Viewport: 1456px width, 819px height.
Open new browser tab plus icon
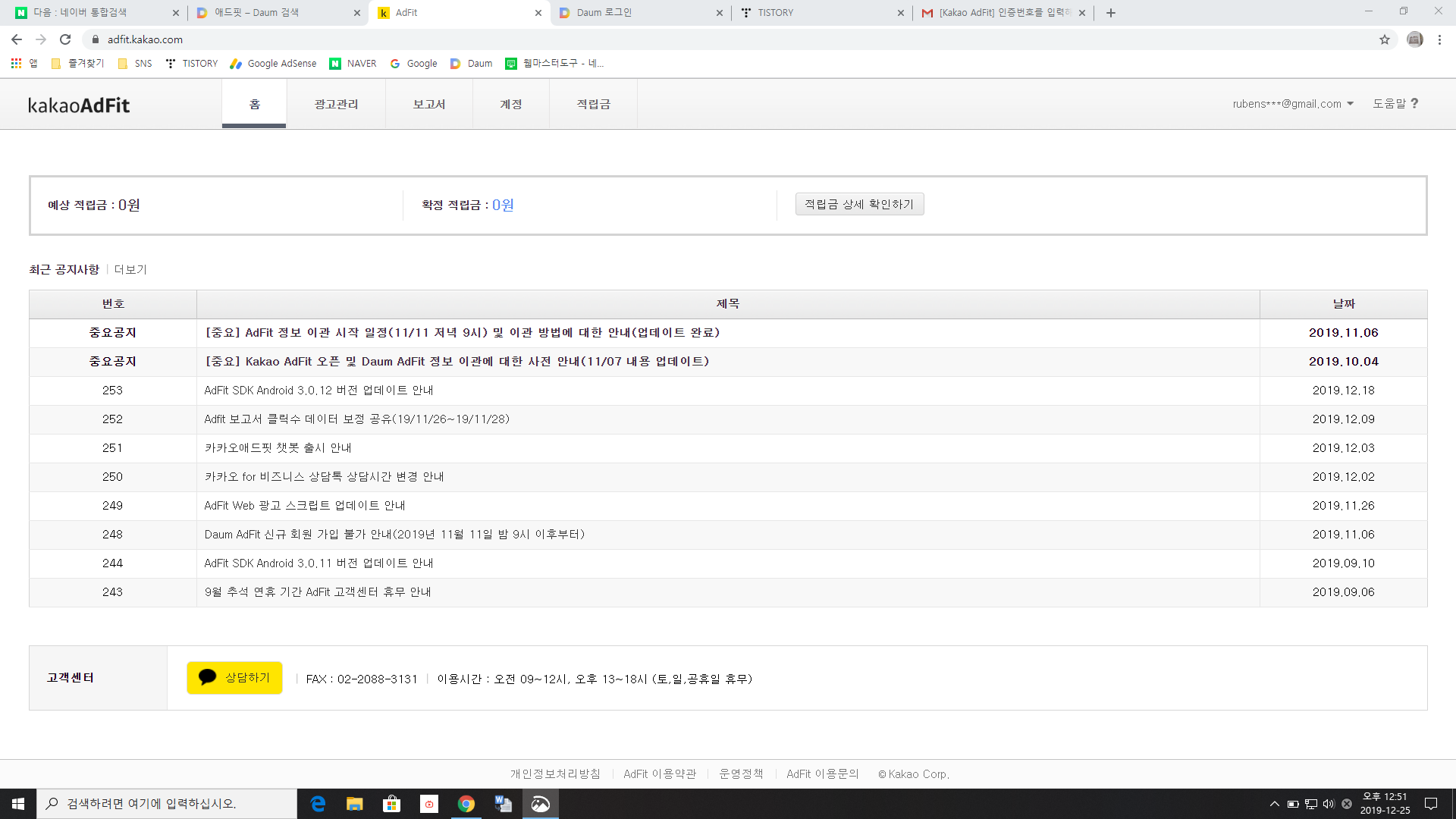pyautogui.click(x=1111, y=13)
